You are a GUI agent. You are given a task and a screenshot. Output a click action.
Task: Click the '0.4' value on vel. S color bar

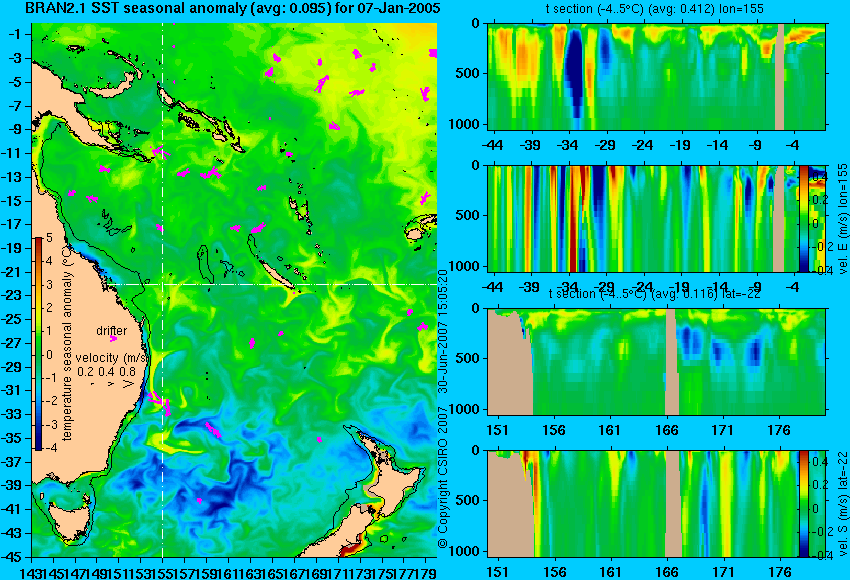[819, 462]
